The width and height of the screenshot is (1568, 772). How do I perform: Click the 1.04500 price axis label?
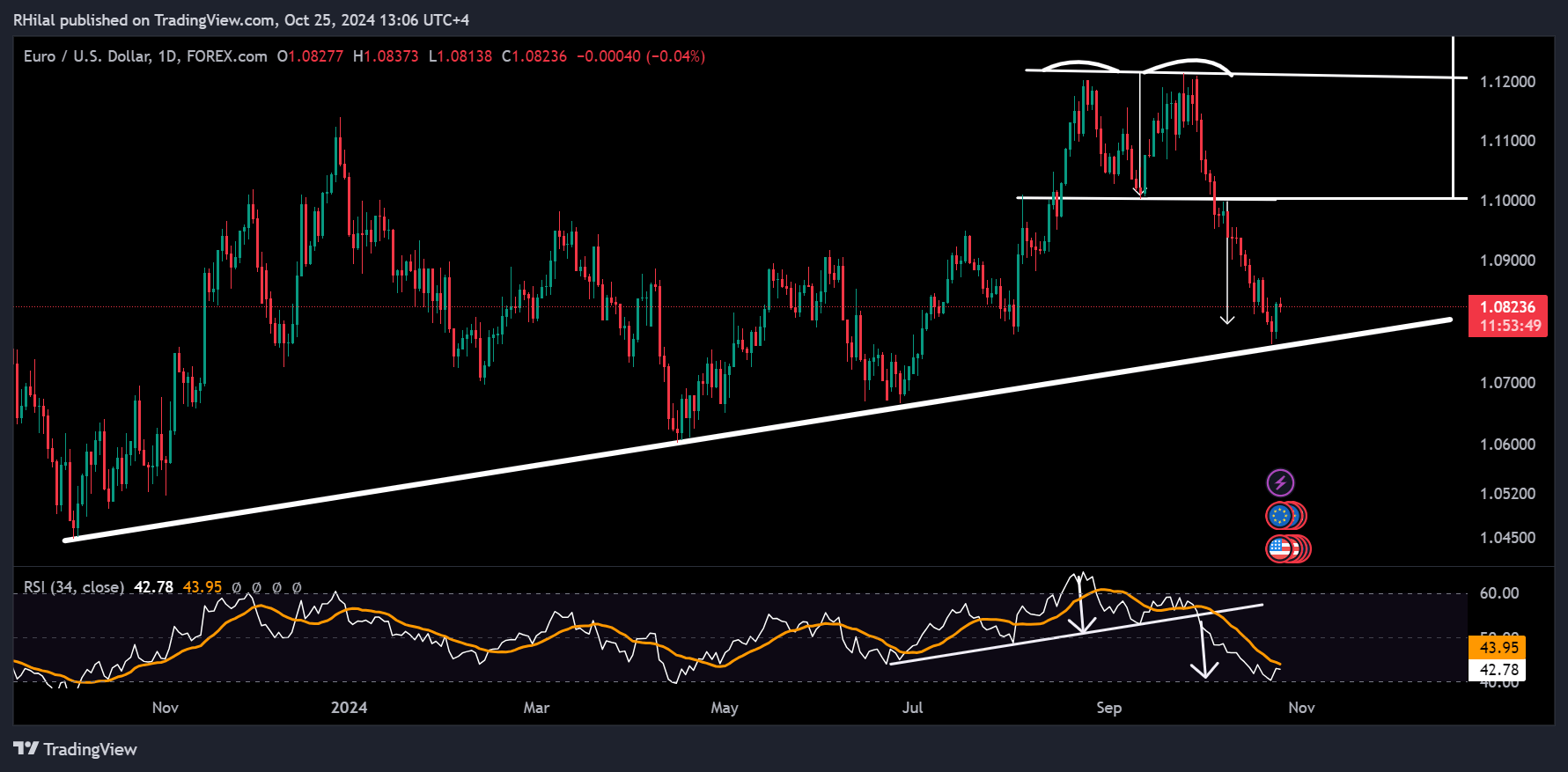coord(1507,538)
